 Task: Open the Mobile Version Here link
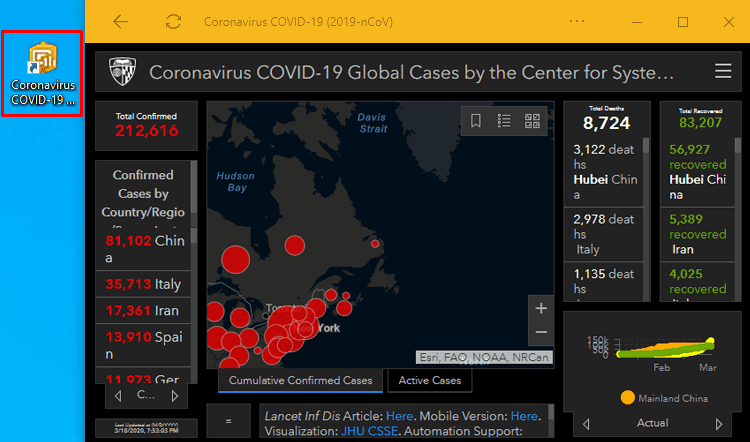click(524, 416)
